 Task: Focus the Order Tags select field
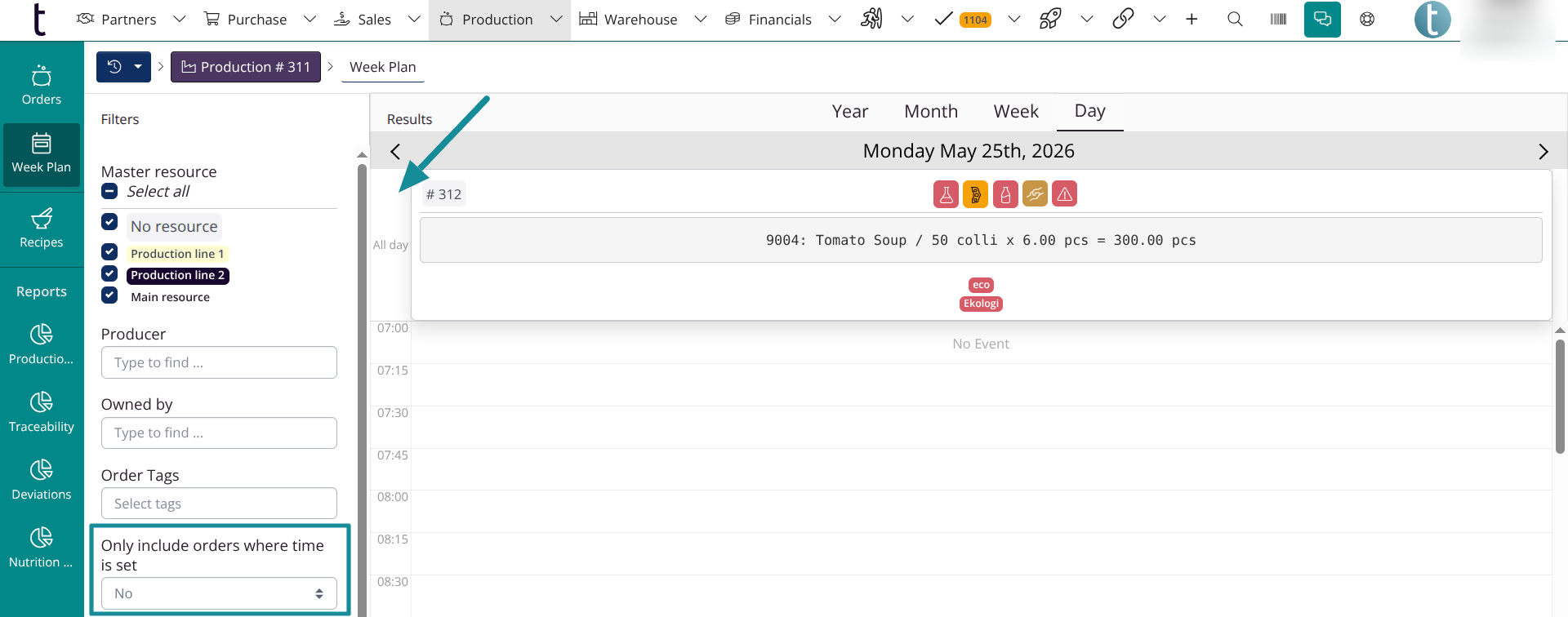[x=219, y=504]
